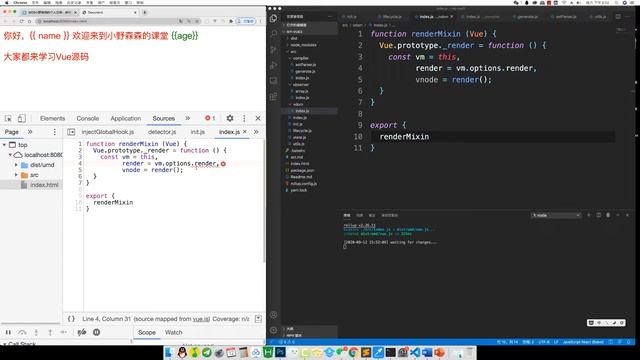Click the red error count badge in DevTools
The image size is (640, 360).
pyautogui.click(x=210, y=118)
